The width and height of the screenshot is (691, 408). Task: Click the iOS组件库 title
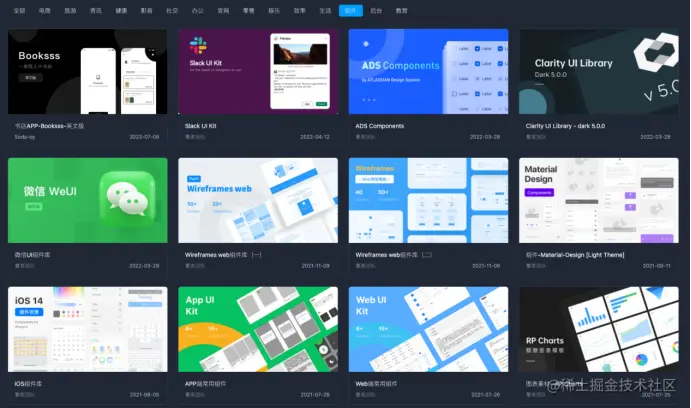[28, 384]
